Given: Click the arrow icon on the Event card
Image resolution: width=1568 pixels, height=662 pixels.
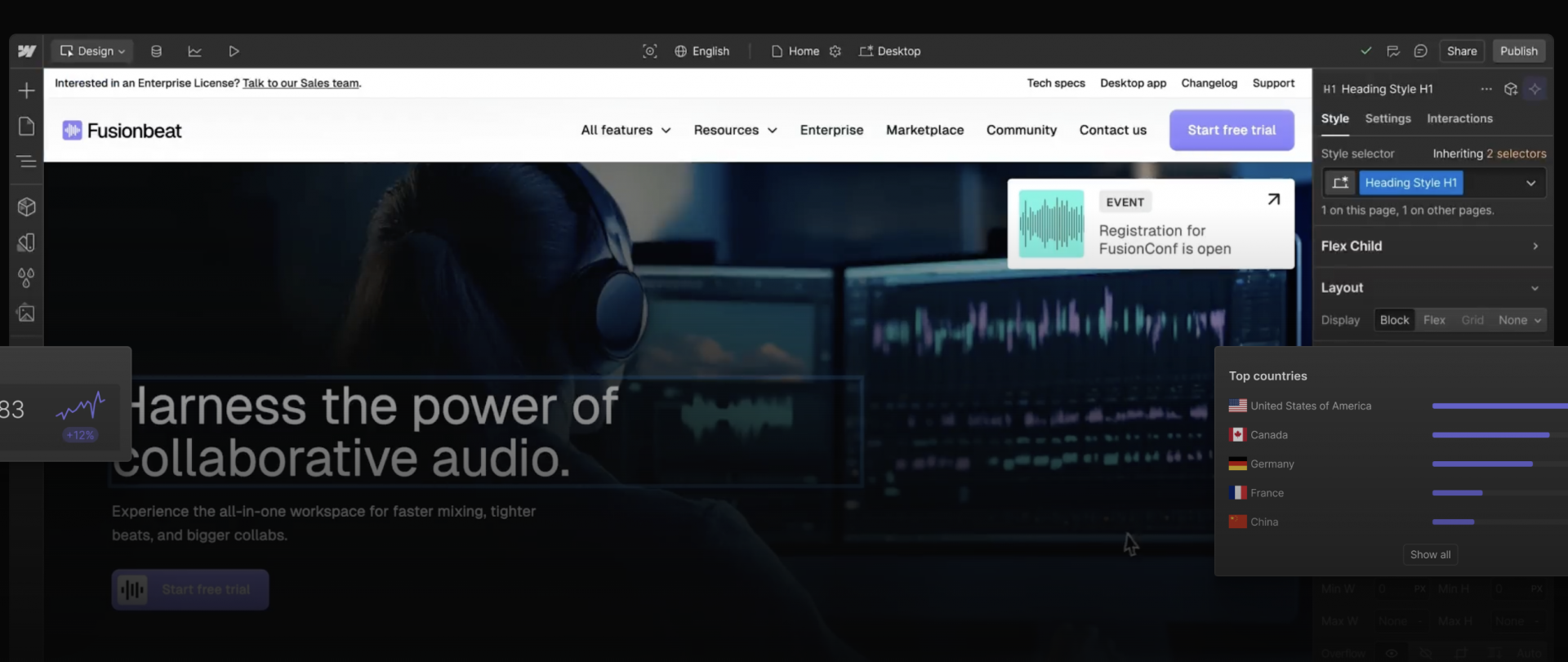Looking at the screenshot, I should 1273,199.
